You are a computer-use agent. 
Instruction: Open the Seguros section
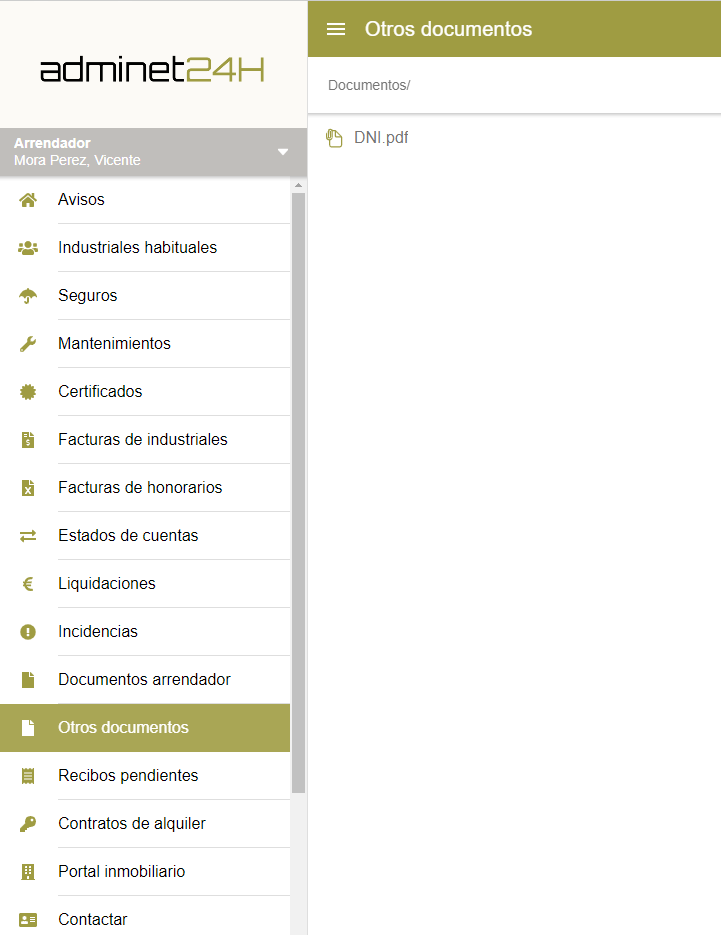145,296
